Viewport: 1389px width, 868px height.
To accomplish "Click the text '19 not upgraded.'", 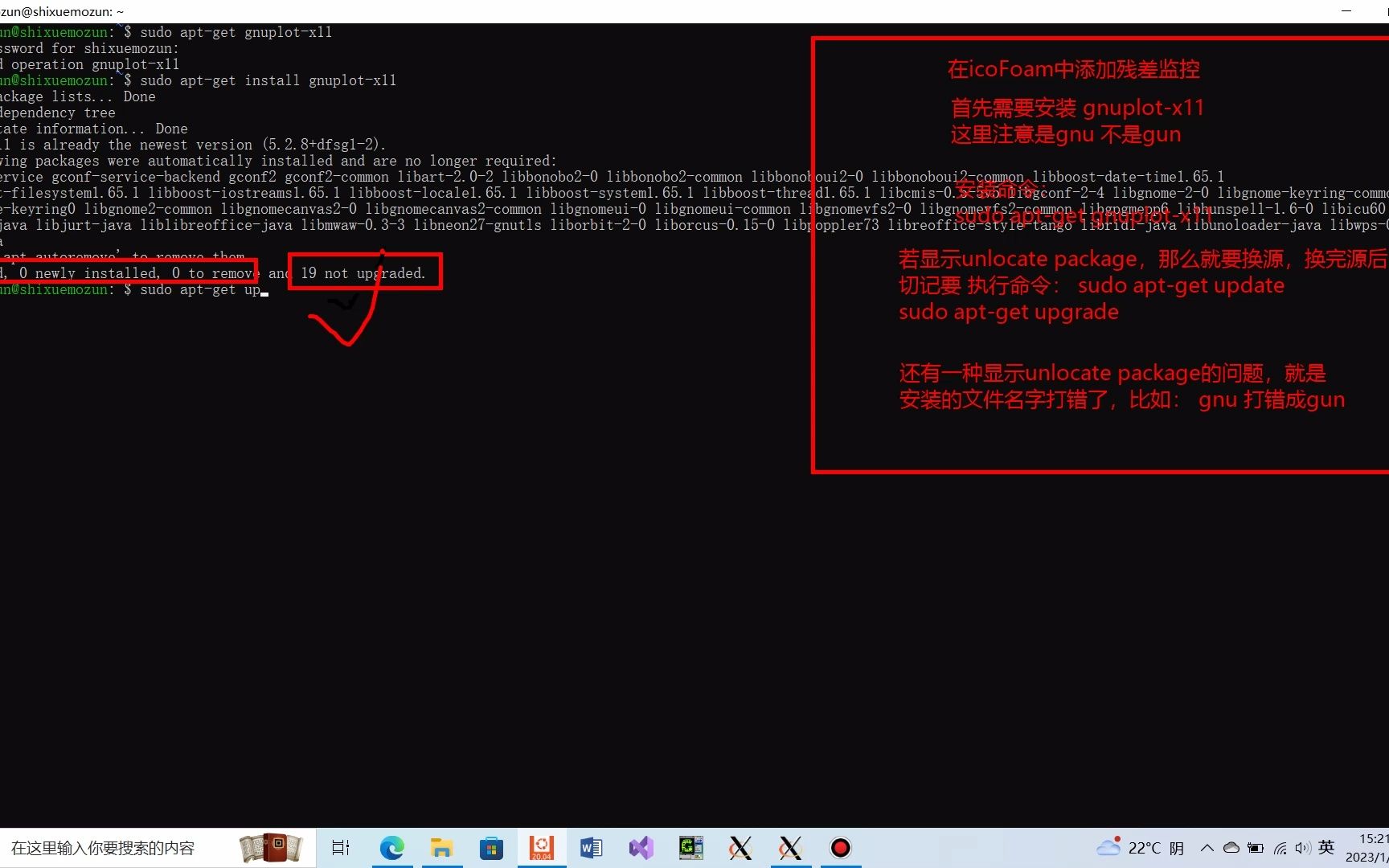I will (363, 273).
